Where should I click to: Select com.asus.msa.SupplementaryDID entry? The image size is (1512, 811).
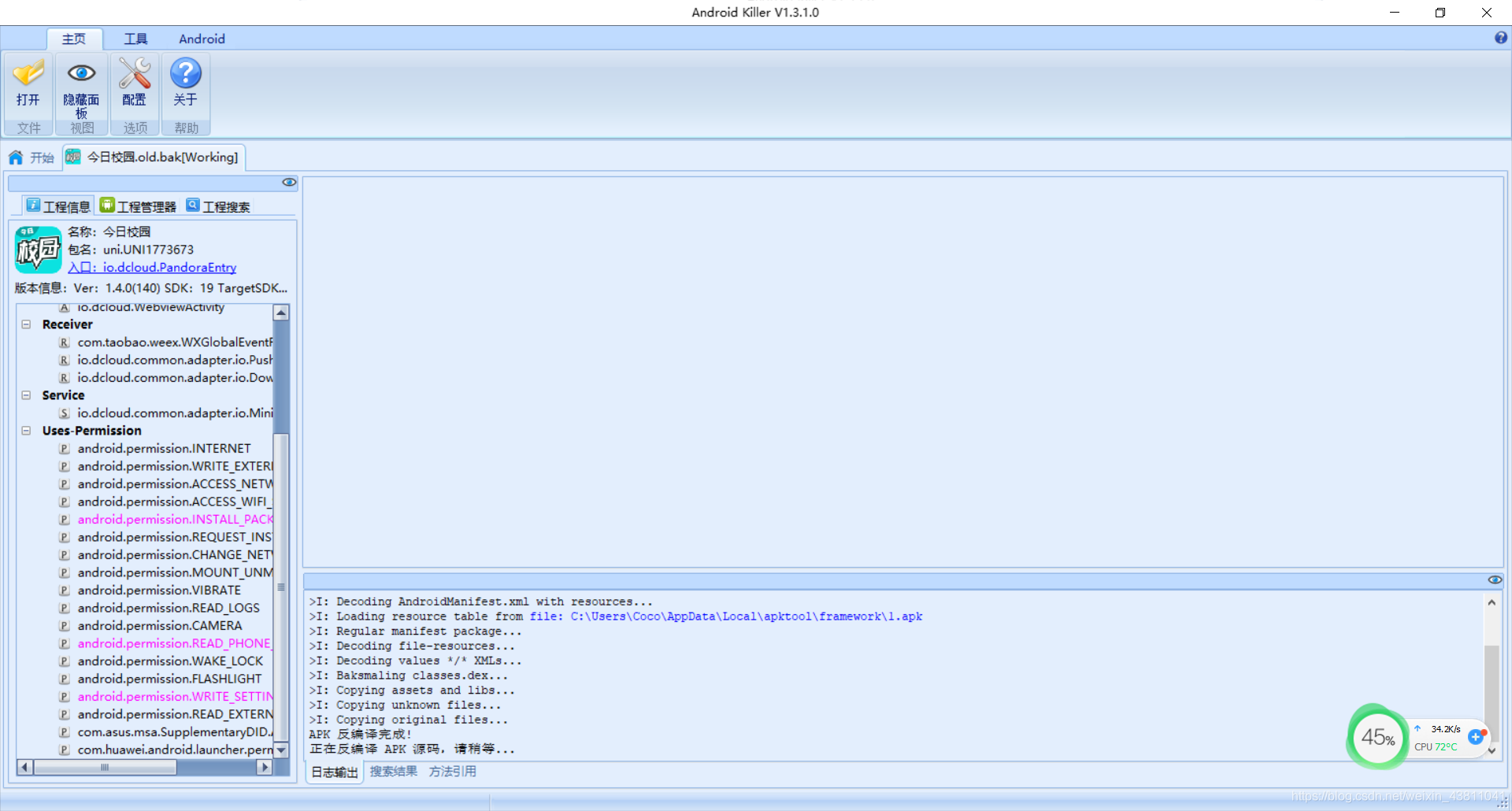click(x=176, y=732)
